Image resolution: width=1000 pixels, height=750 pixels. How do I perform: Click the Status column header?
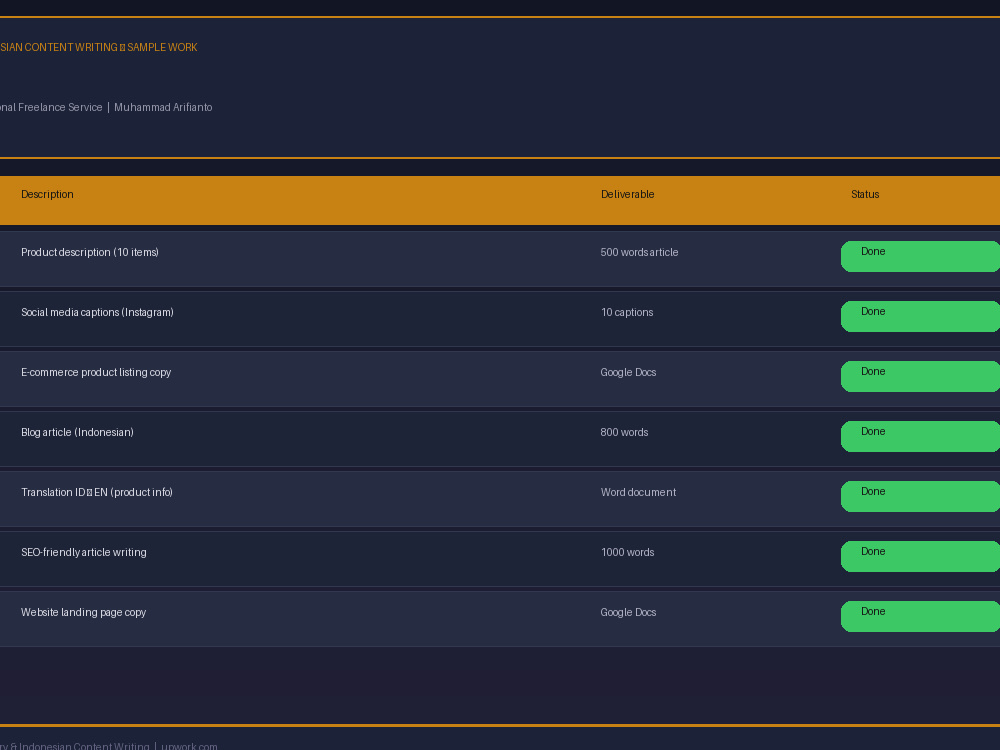click(865, 195)
